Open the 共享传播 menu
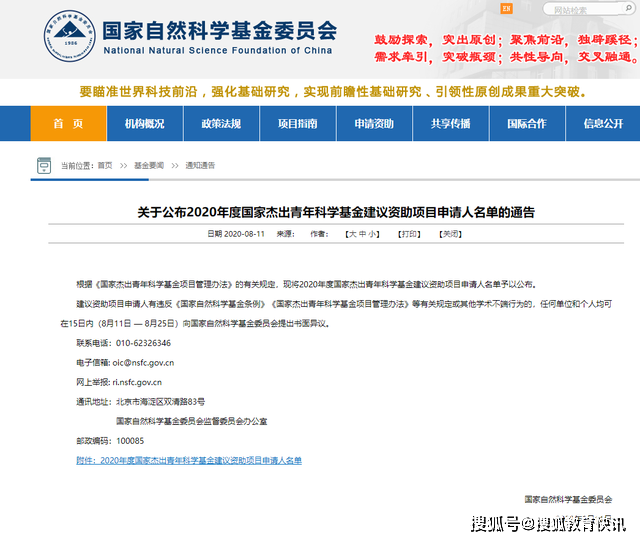Screen dimensions: 640x541 click(x=451, y=123)
